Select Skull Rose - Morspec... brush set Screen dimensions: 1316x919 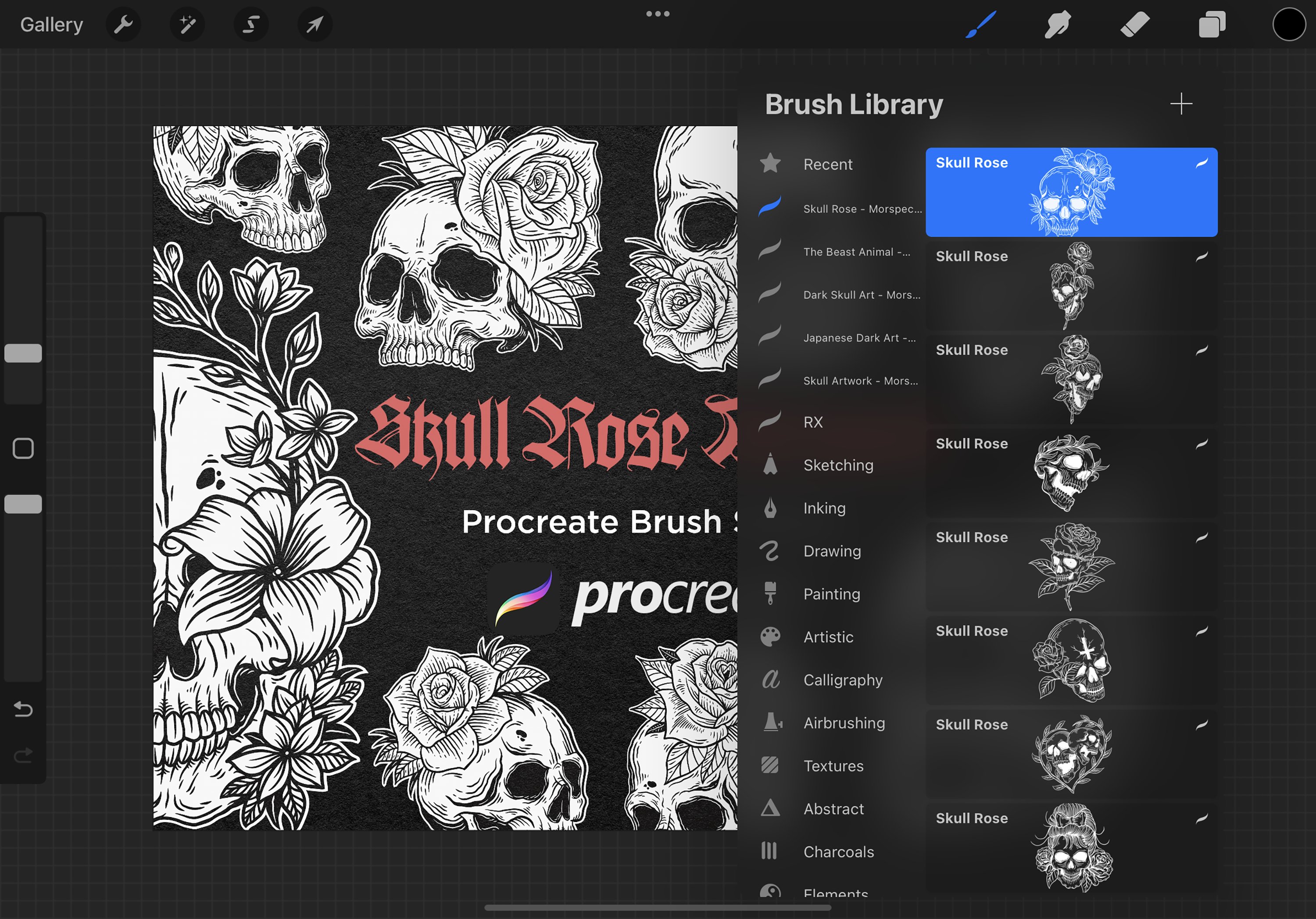840,209
